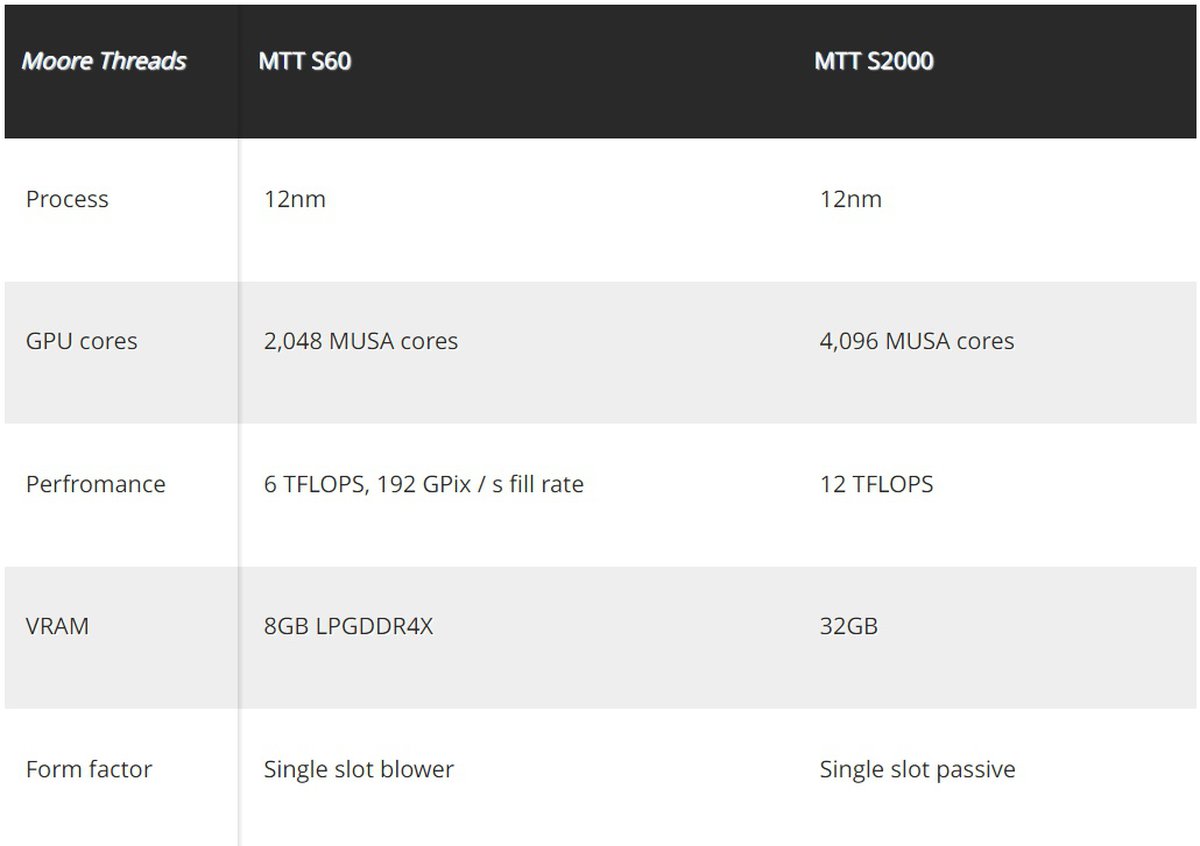
Task: Select the Perfromance row label
Action: click(x=96, y=484)
